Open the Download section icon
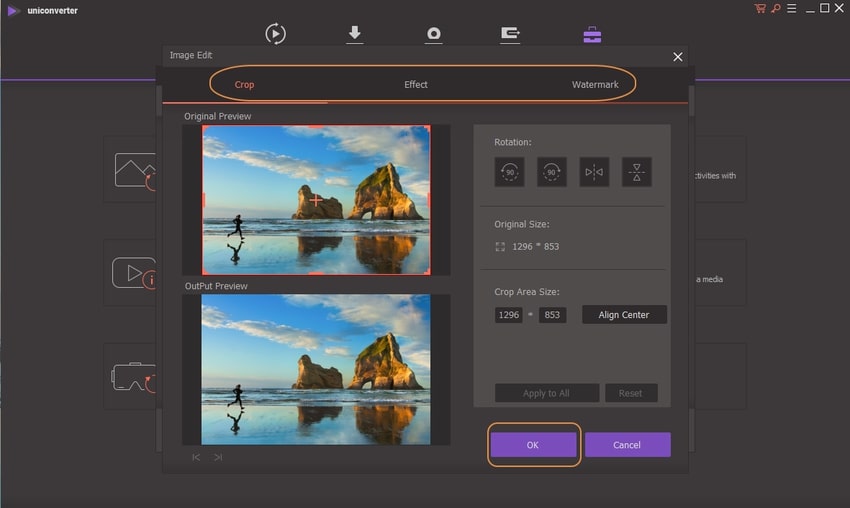850x508 pixels. coord(354,34)
